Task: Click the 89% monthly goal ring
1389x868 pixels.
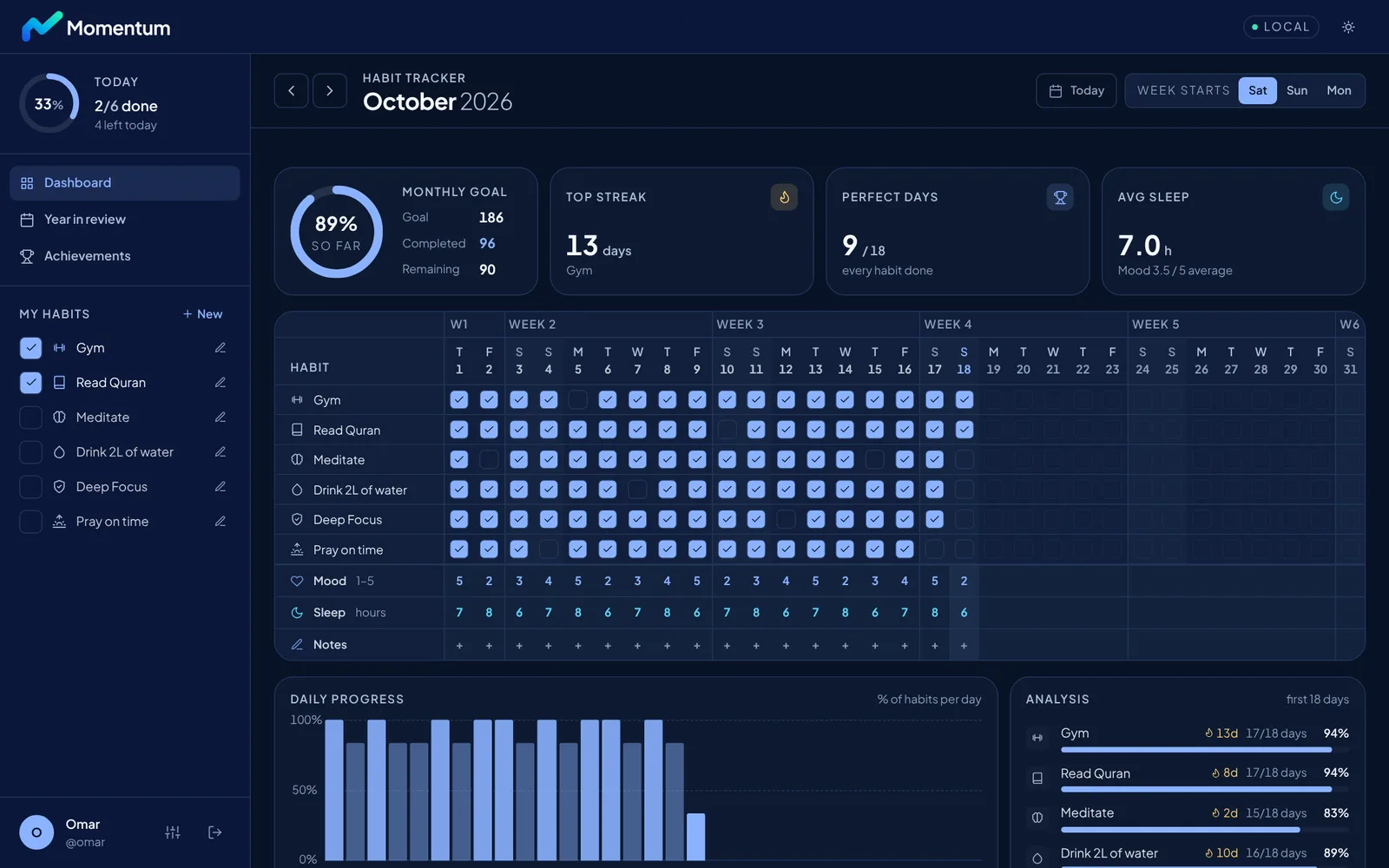Action: [337, 232]
